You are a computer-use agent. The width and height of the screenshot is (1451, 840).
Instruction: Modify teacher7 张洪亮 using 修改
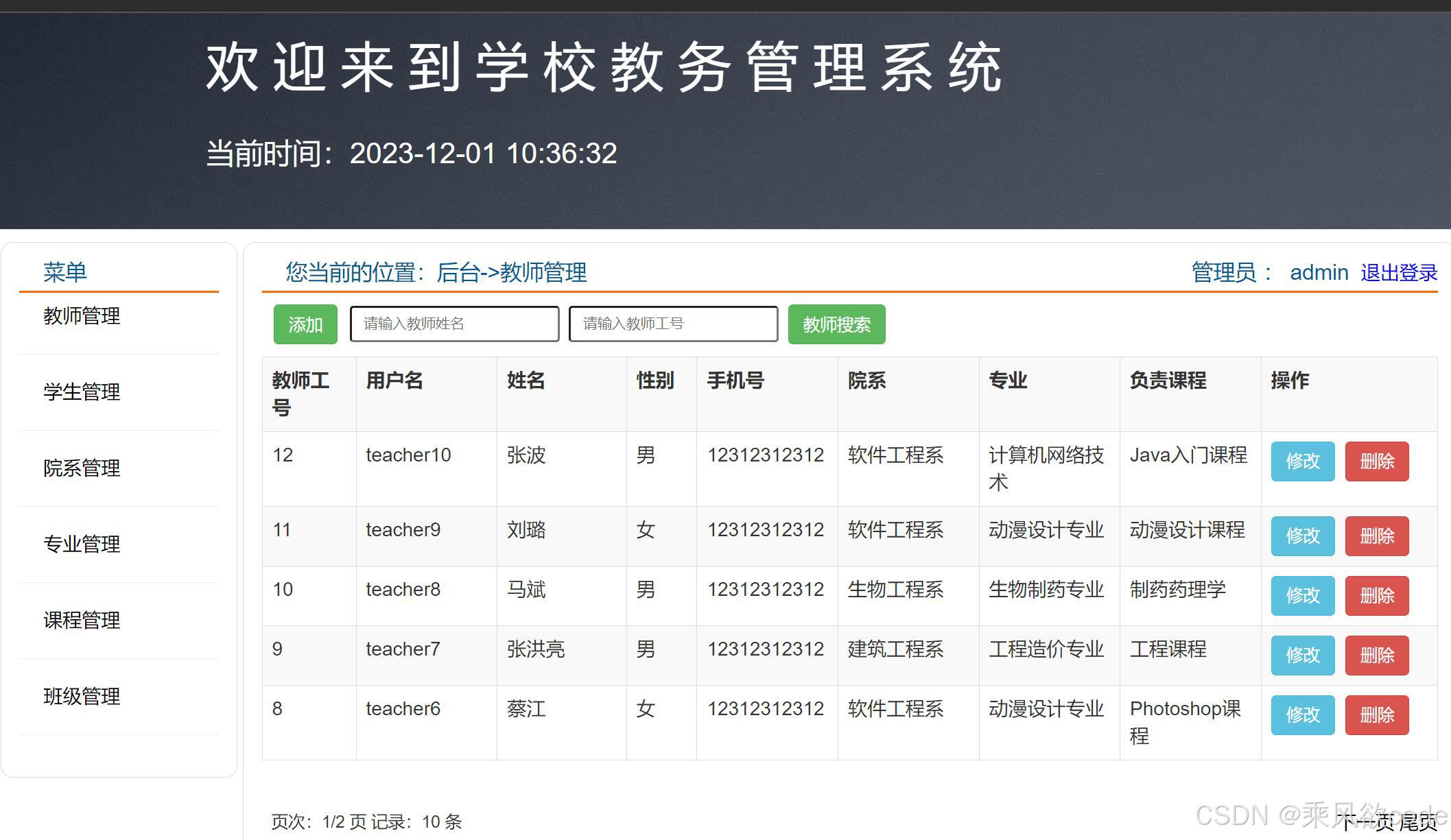click(x=1302, y=656)
